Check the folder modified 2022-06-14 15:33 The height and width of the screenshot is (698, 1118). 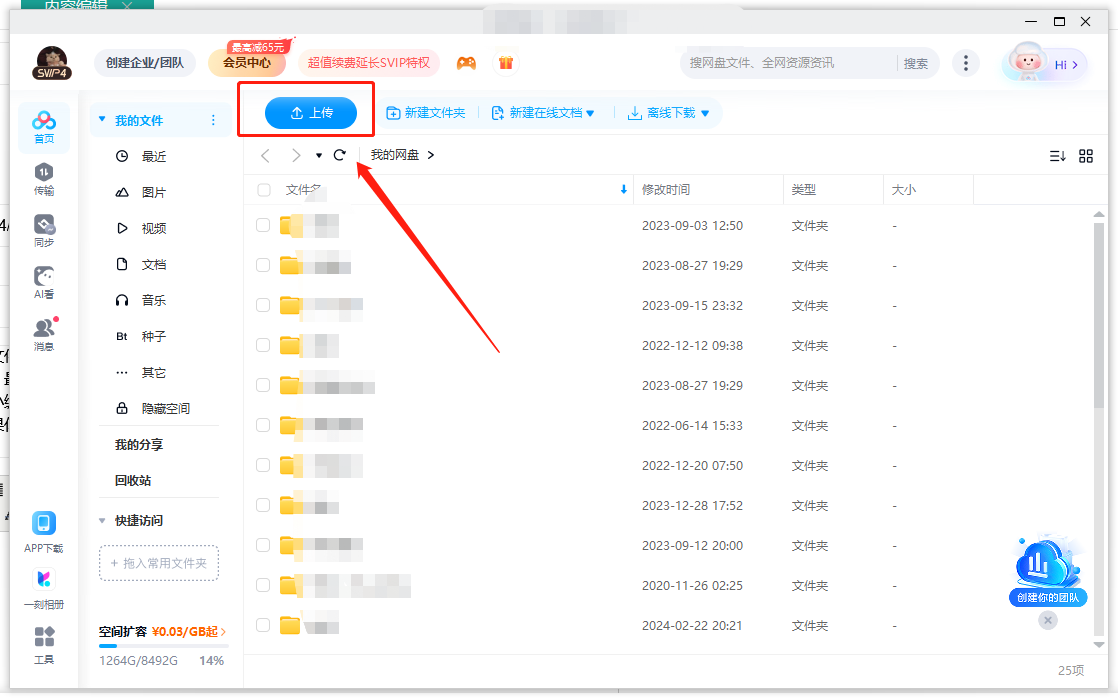tap(263, 425)
